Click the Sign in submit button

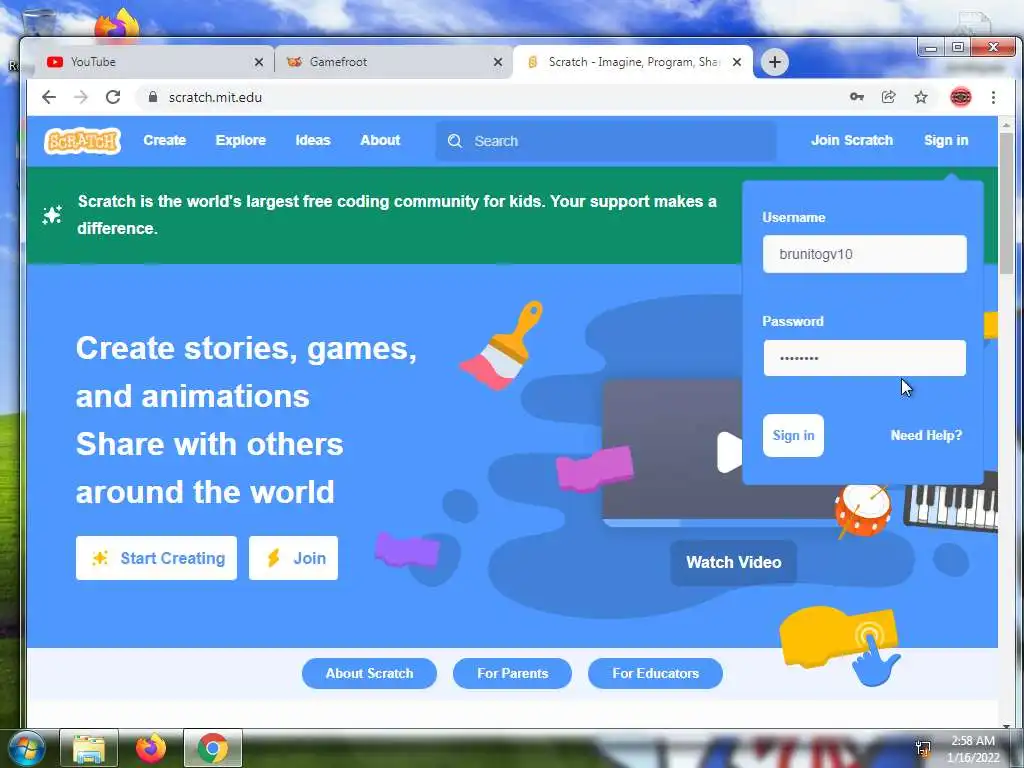pos(793,436)
